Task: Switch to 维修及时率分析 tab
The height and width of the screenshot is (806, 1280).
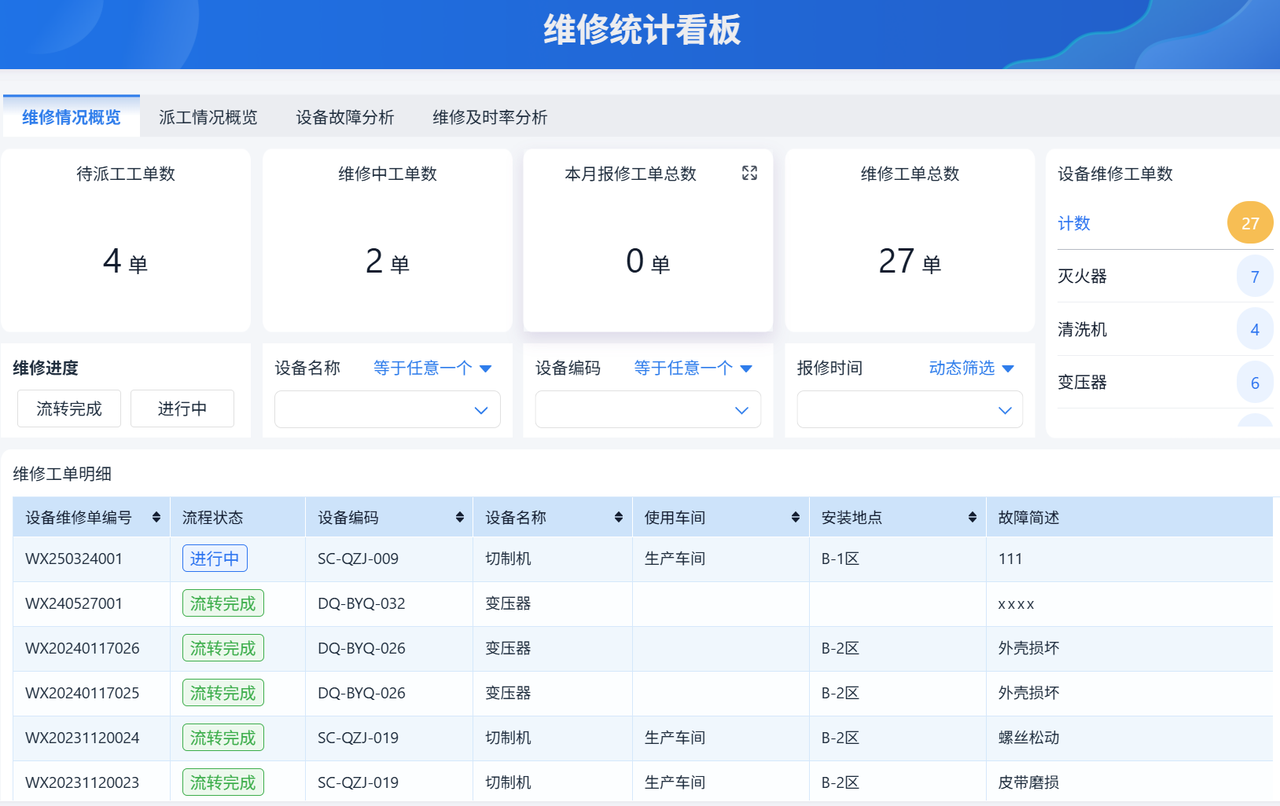Action: [x=490, y=117]
